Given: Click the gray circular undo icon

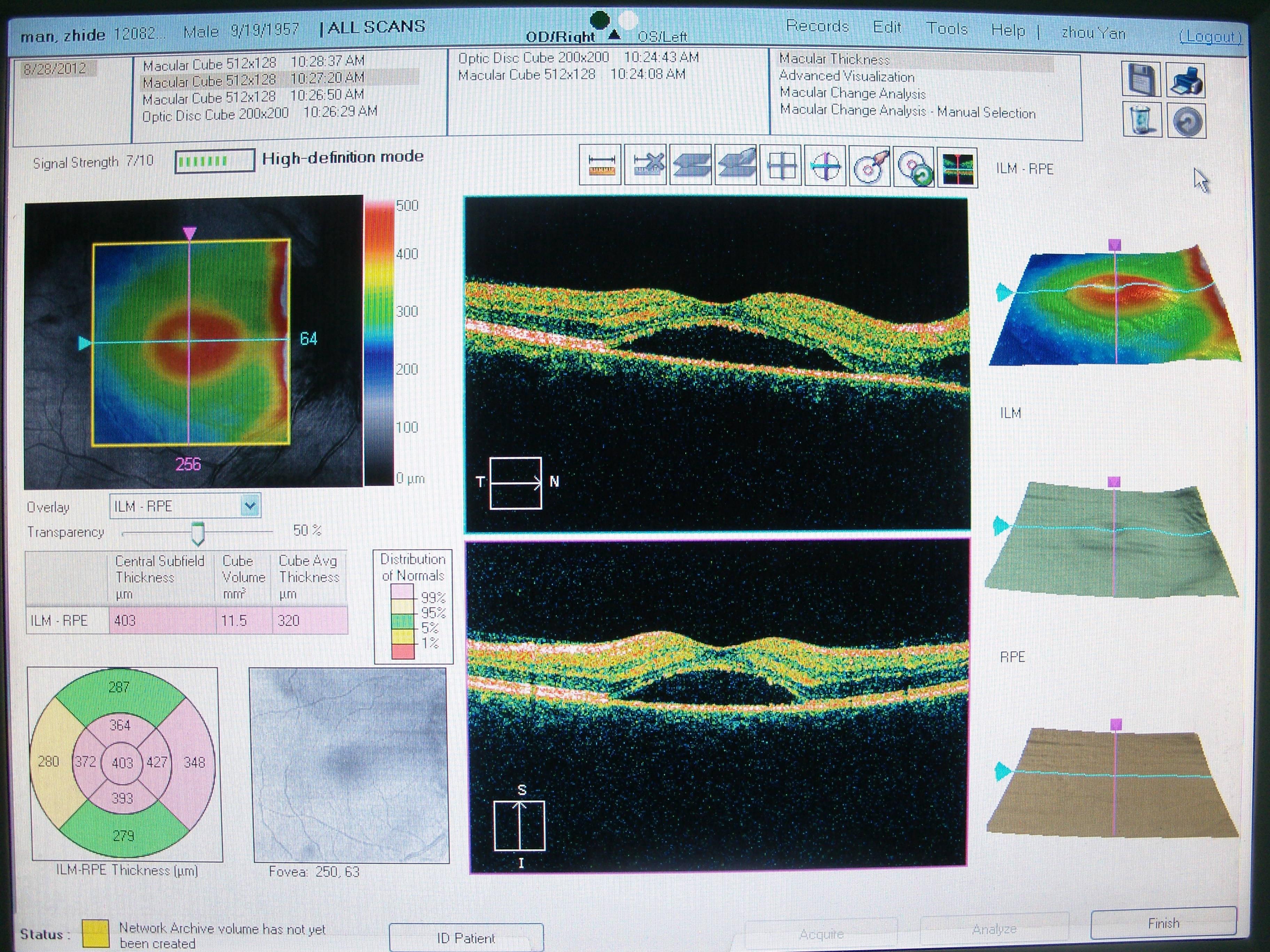Looking at the screenshot, I should coord(1187,120).
